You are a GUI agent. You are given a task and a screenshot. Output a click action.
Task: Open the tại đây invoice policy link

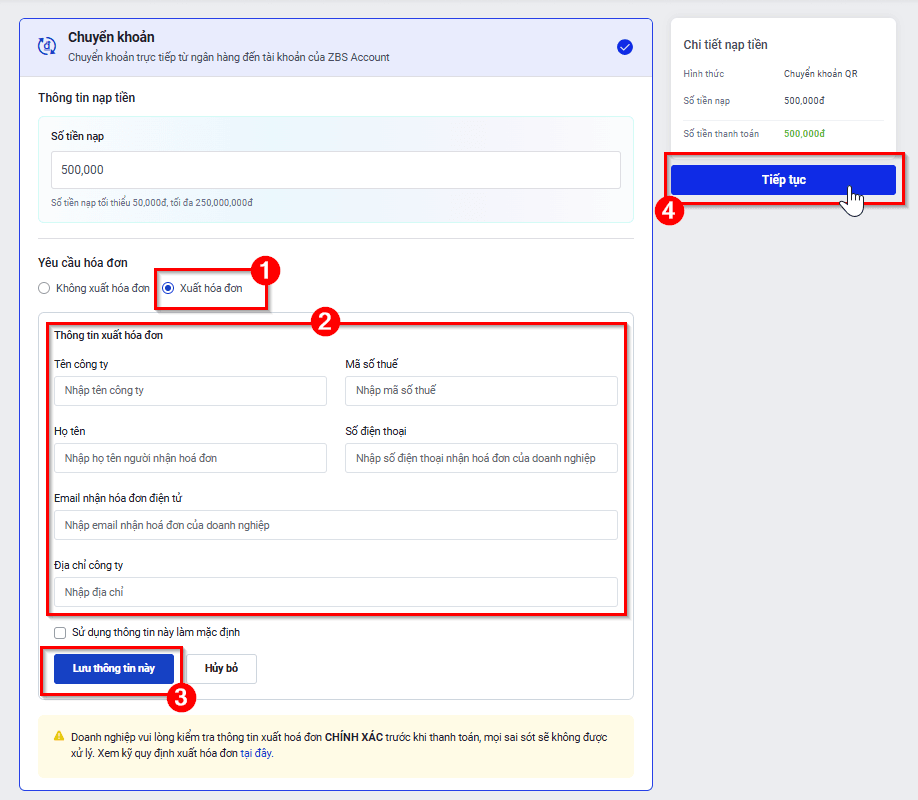(x=257, y=753)
